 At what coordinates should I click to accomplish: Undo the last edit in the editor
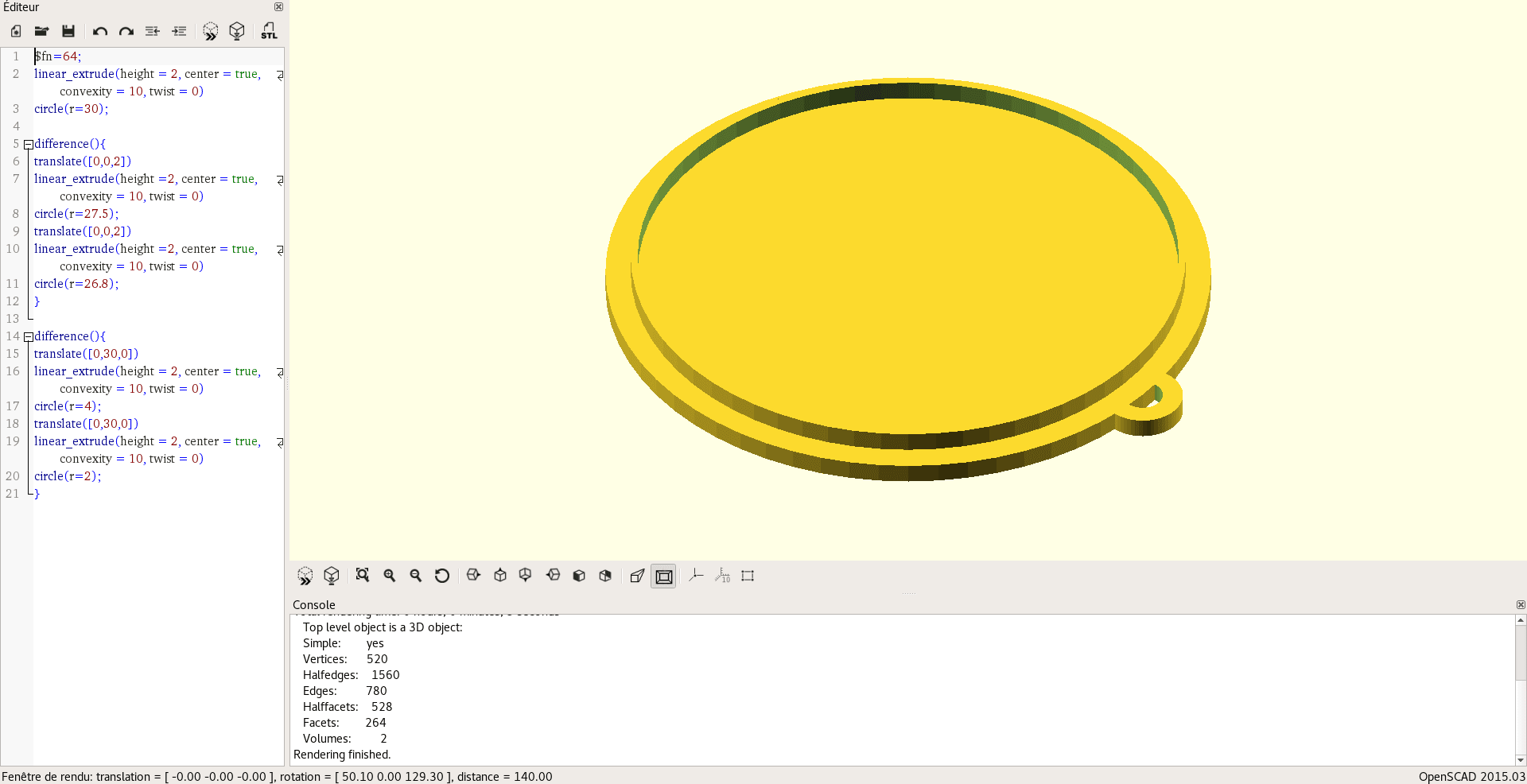[100, 31]
